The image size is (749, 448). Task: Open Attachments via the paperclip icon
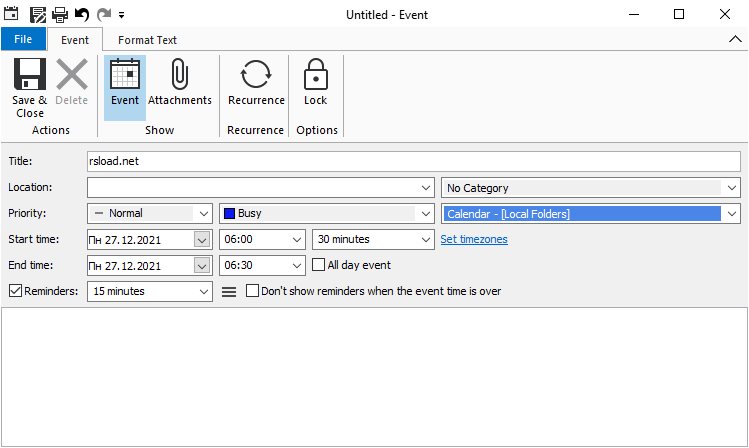[180, 74]
